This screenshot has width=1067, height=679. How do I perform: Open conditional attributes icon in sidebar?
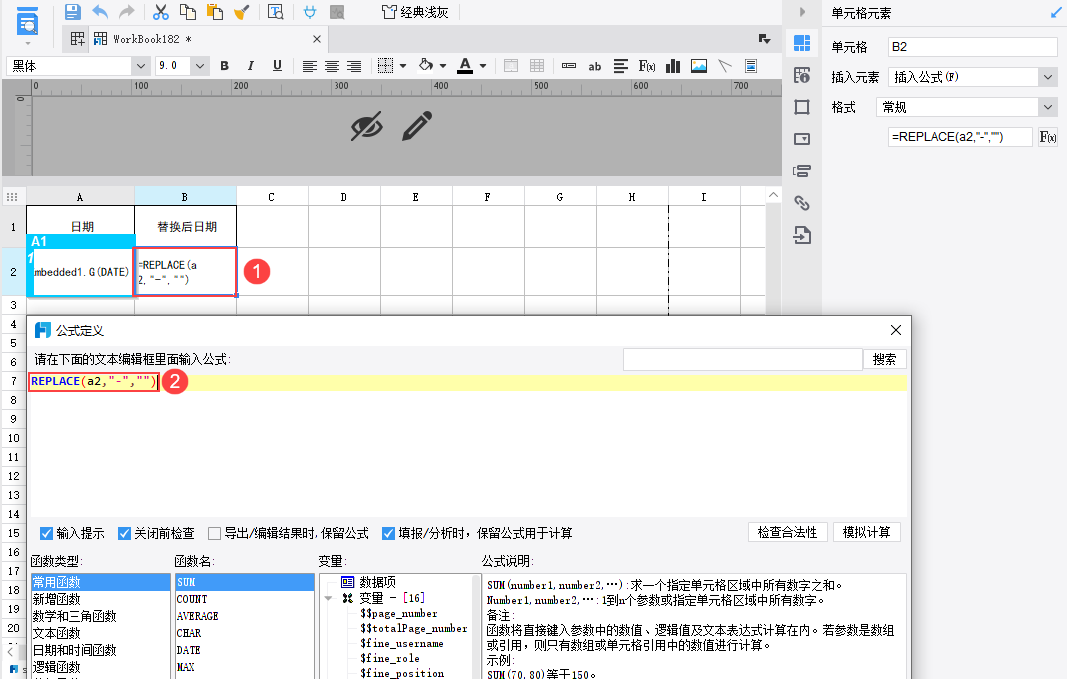click(x=802, y=171)
